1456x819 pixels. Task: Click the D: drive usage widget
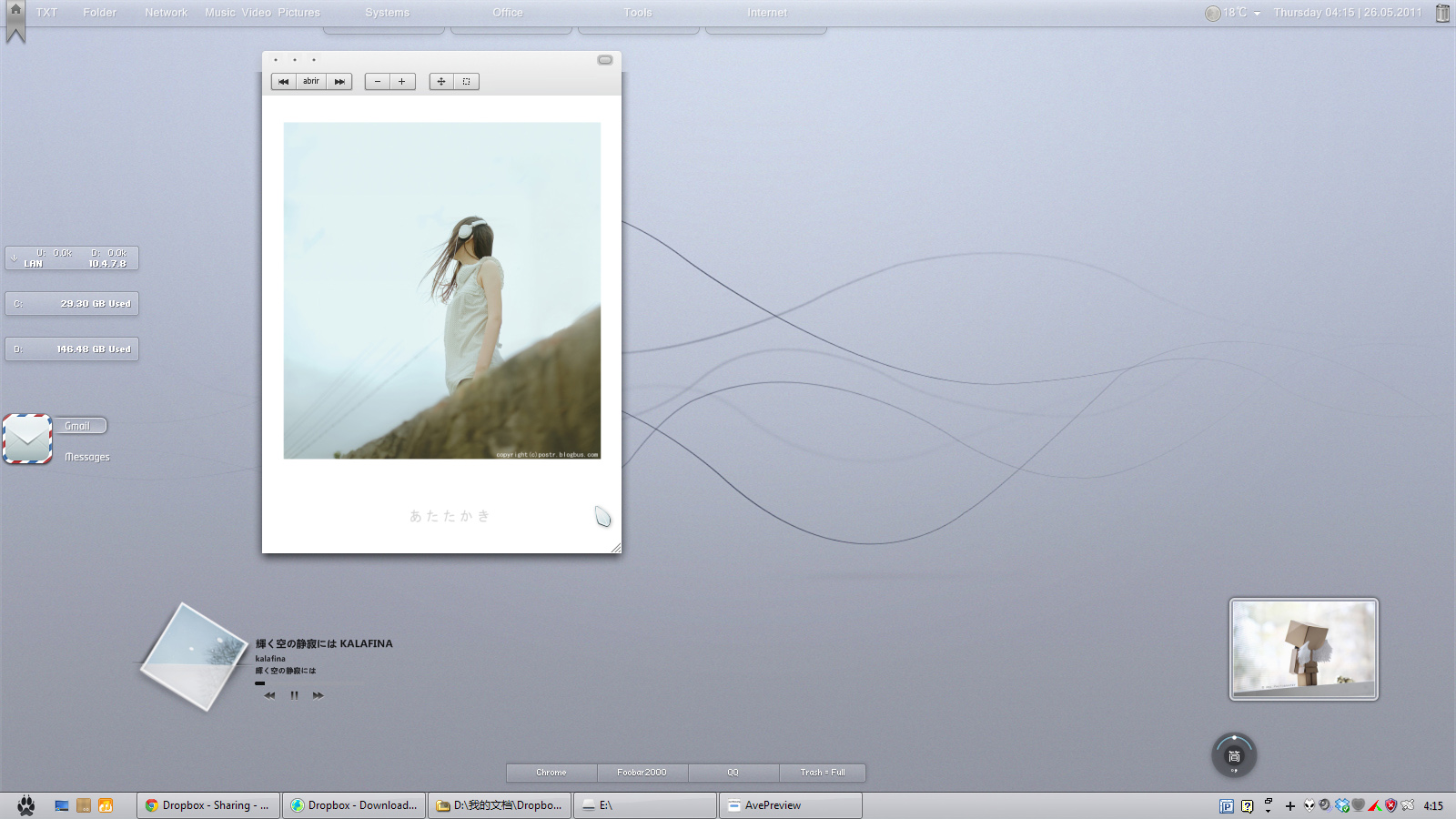click(x=72, y=349)
